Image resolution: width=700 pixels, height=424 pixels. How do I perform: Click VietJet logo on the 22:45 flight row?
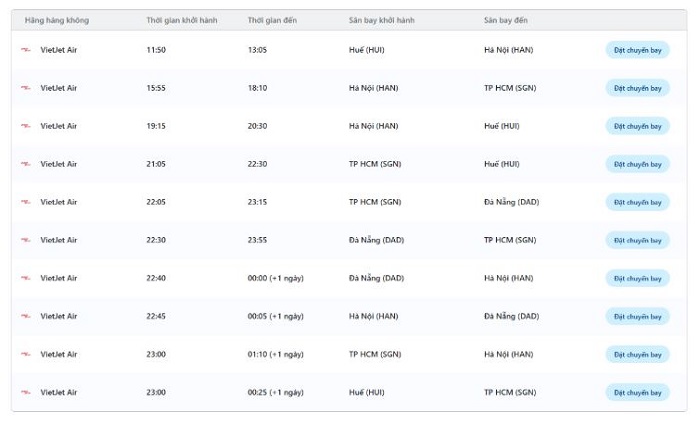[25, 316]
